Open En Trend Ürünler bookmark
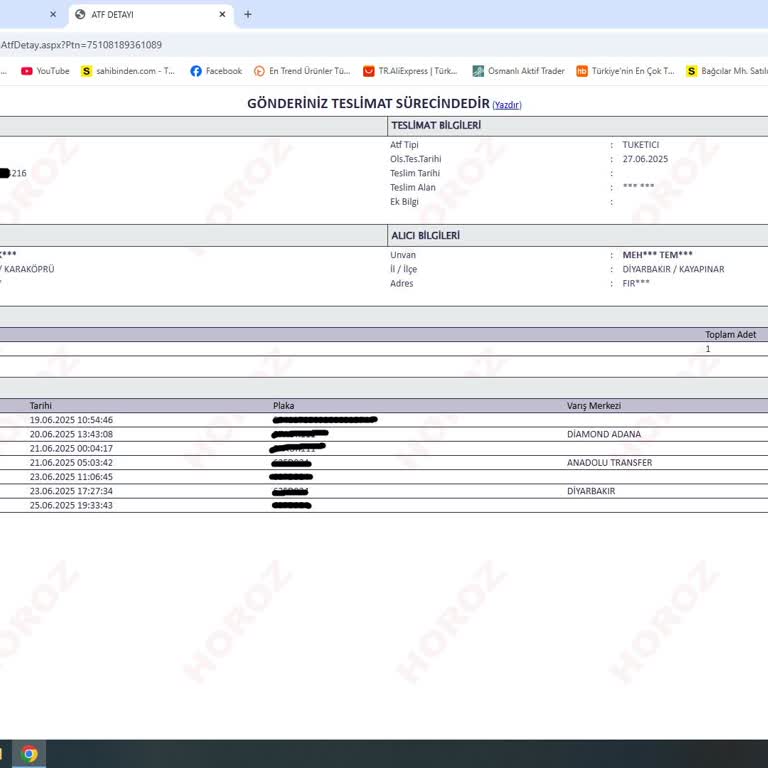 pyautogui.click(x=302, y=71)
